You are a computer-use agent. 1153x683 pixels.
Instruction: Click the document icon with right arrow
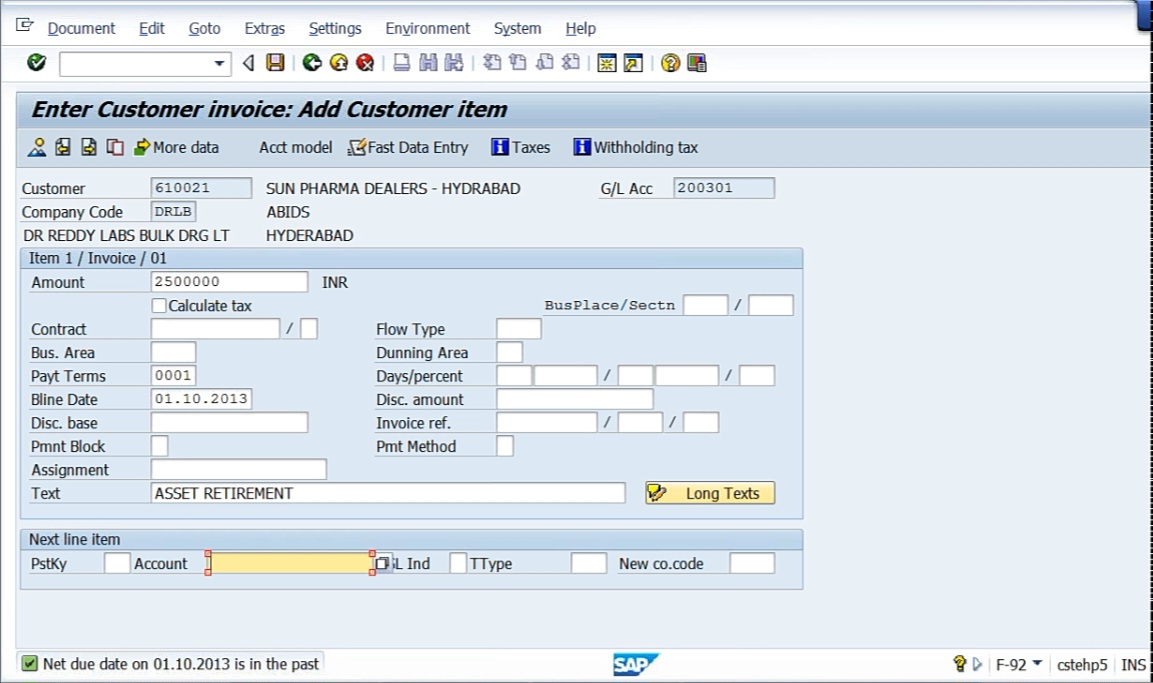pyautogui.click(x=89, y=148)
